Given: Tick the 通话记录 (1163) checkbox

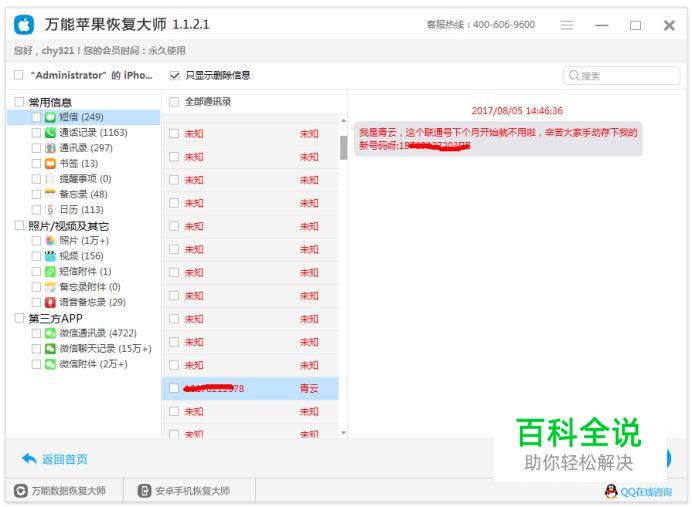Looking at the screenshot, I should point(36,132).
